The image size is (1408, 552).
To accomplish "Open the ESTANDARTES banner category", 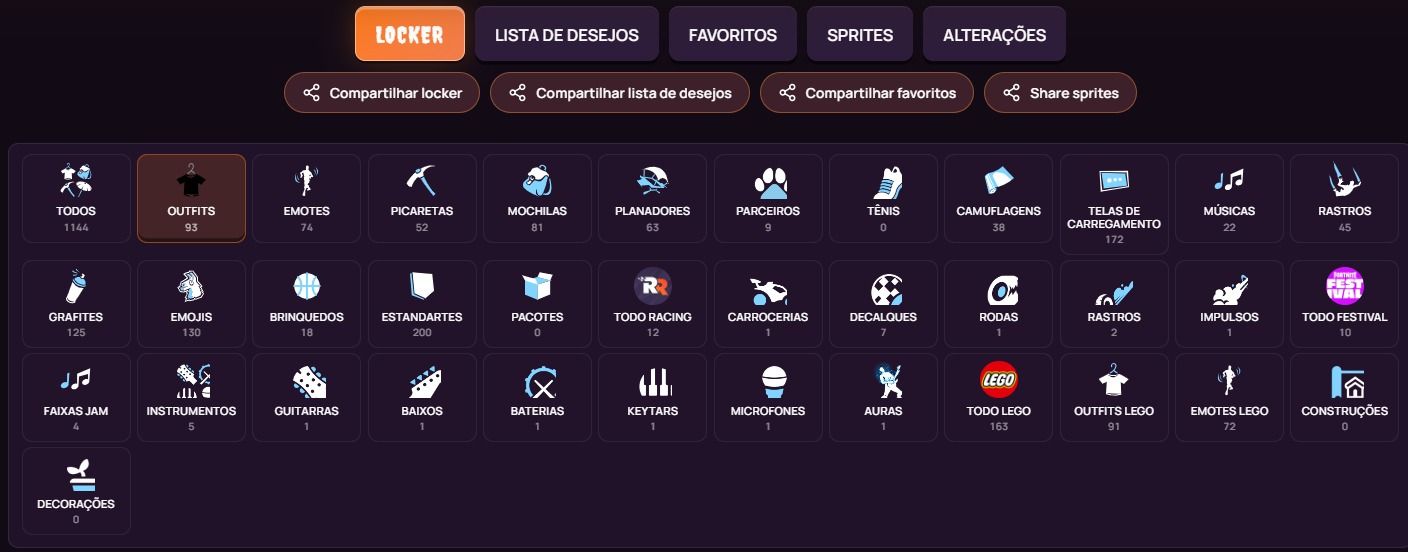I will [422, 304].
